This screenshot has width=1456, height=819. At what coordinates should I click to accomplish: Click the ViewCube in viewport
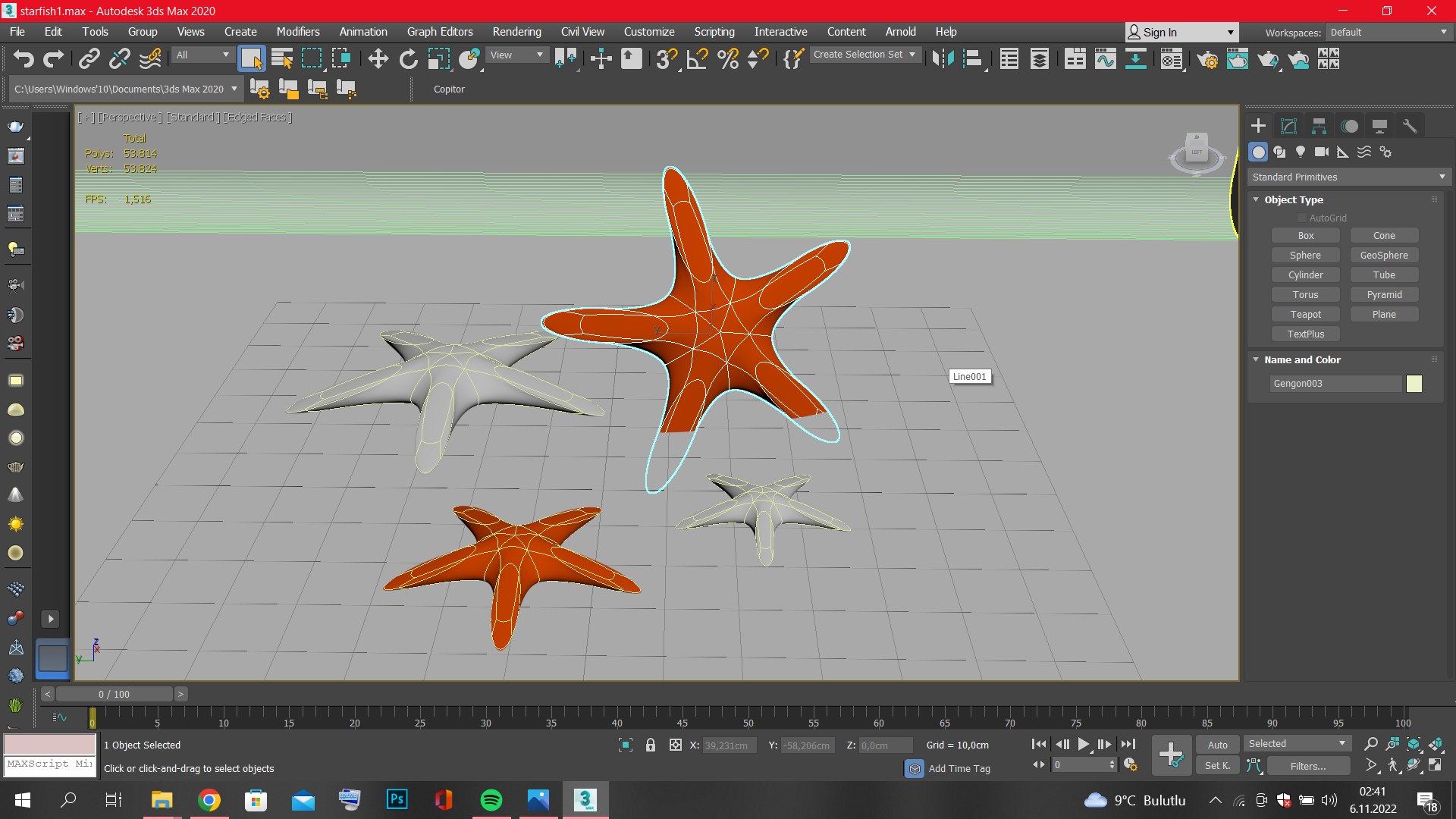pos(1197,152)
